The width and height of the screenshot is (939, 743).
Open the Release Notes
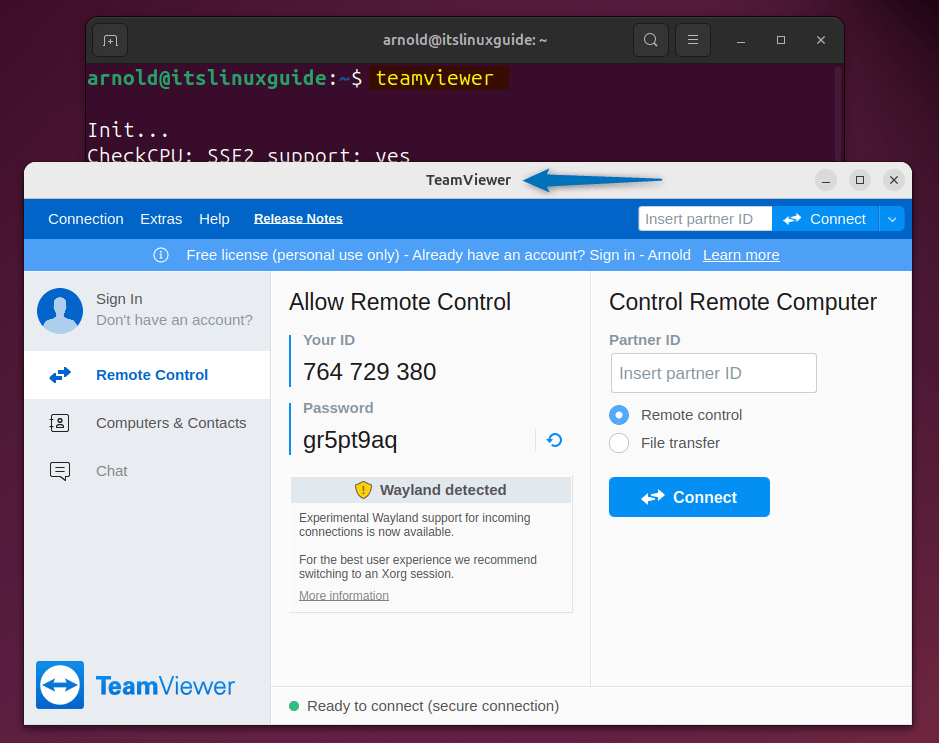298,218
